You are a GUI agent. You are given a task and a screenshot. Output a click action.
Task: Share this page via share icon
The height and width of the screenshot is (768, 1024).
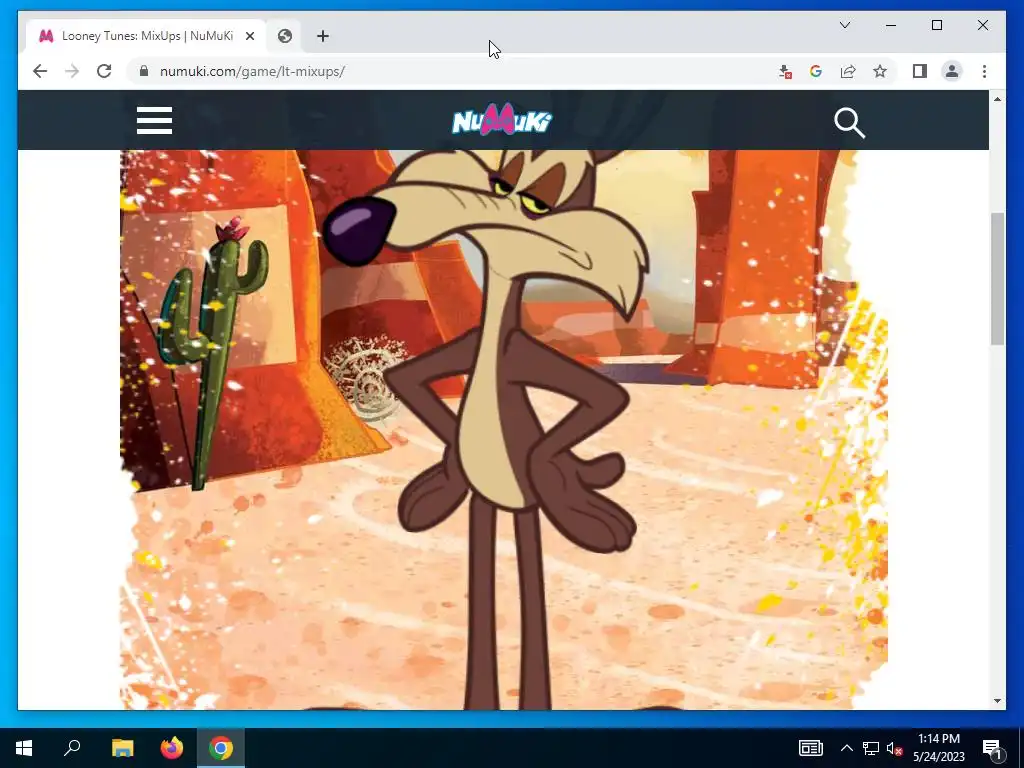coord(848,71)
